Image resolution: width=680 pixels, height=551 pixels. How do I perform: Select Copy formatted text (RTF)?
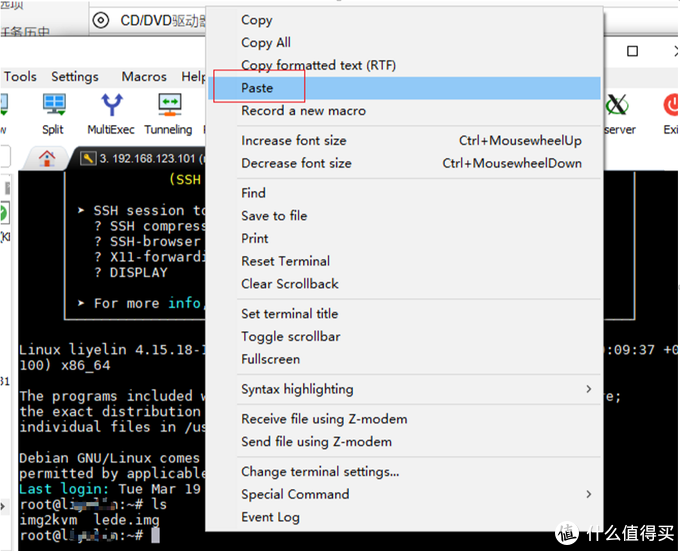coord(404,65)
